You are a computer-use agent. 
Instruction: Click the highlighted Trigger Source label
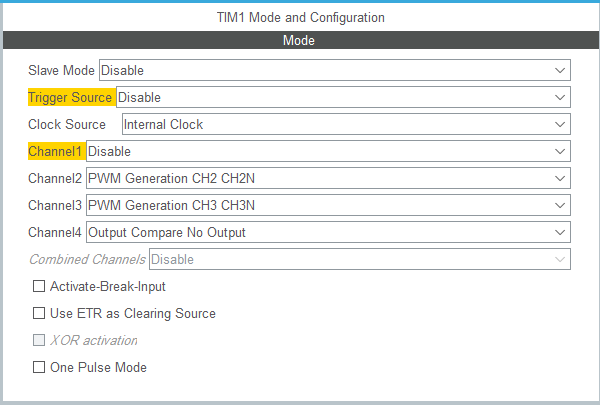[x=70, y=97]
